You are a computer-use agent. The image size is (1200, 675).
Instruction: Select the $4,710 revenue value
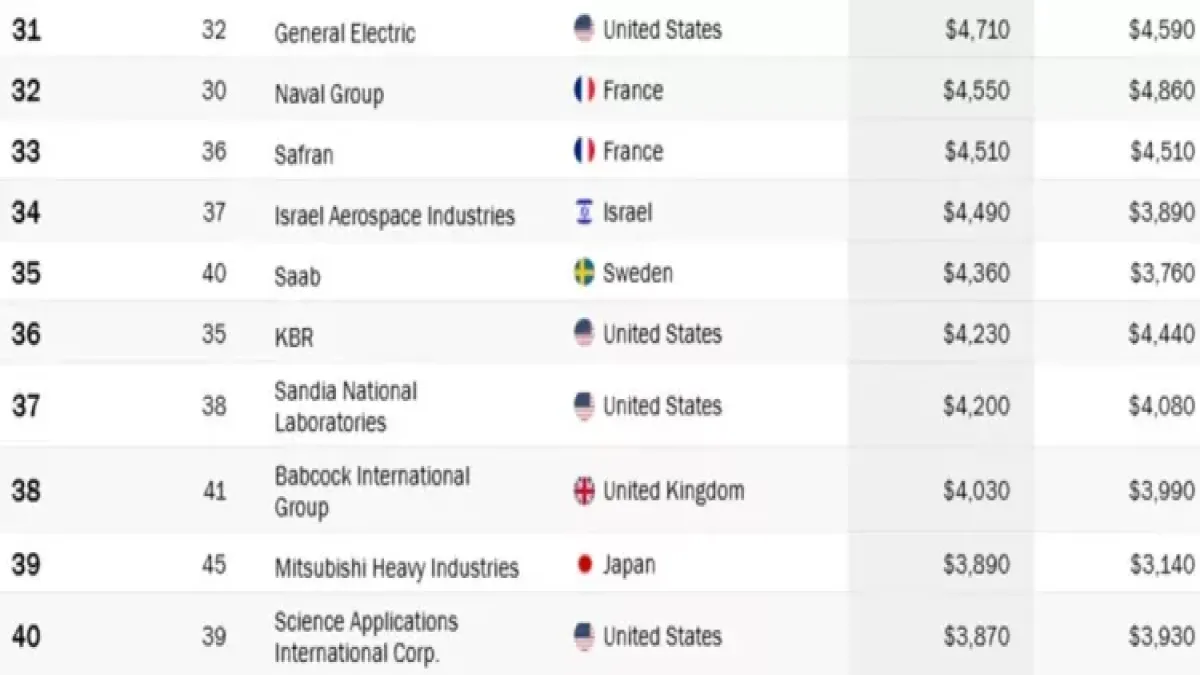(976, 30)
